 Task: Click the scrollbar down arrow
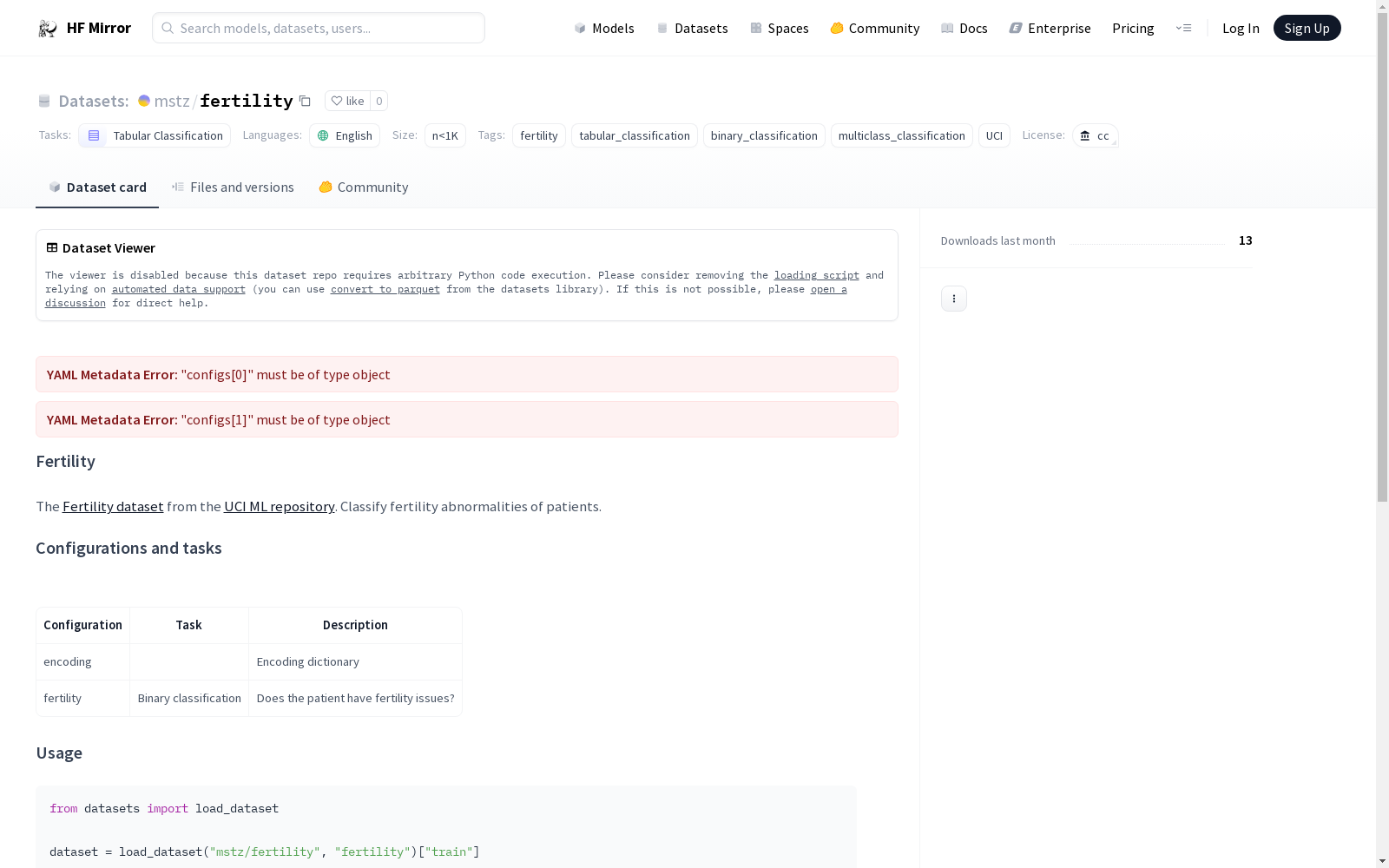(1382, 861)
